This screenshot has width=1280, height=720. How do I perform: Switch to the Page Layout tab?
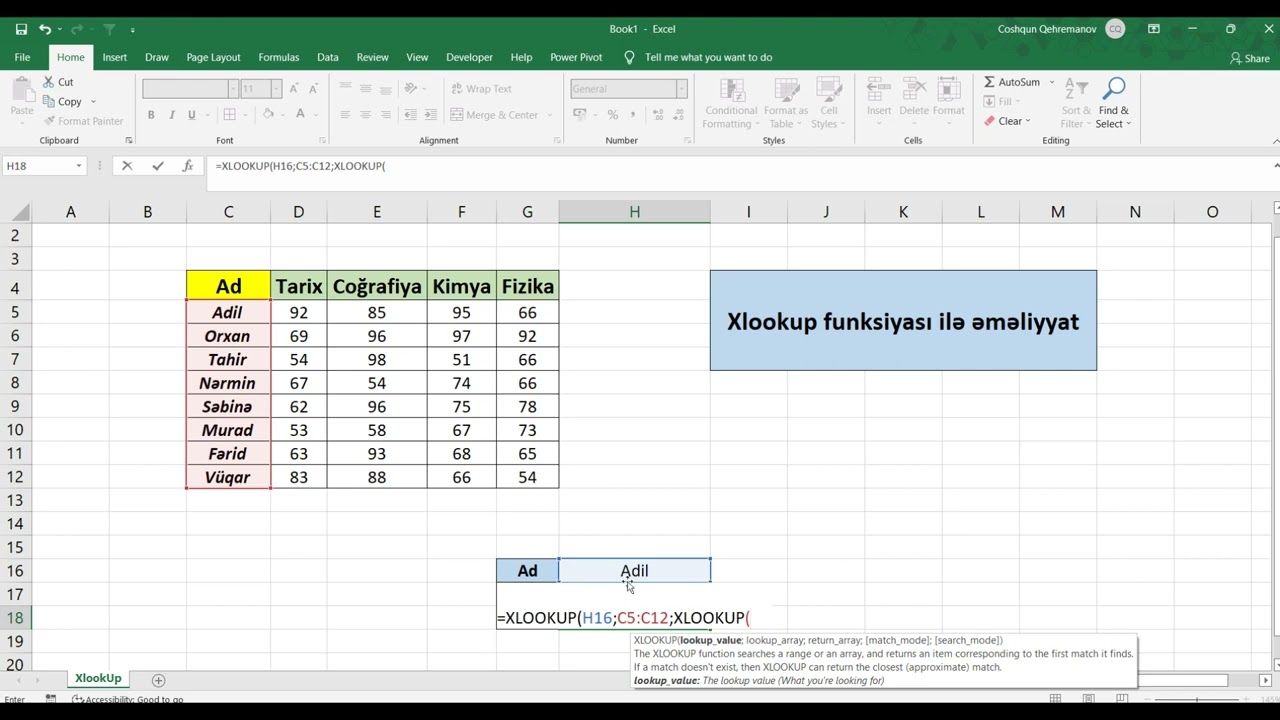point(213,57)
